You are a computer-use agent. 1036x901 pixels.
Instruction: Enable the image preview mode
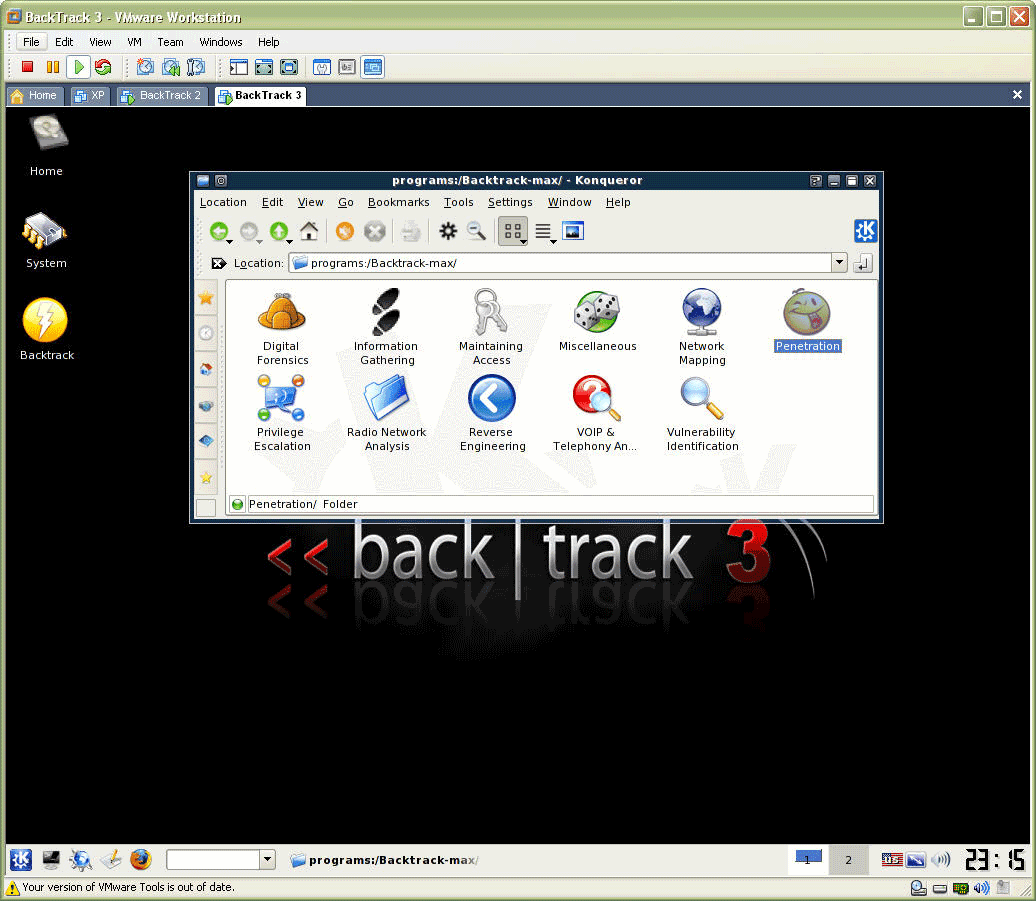pyautogui.click(x=573, y=231)
